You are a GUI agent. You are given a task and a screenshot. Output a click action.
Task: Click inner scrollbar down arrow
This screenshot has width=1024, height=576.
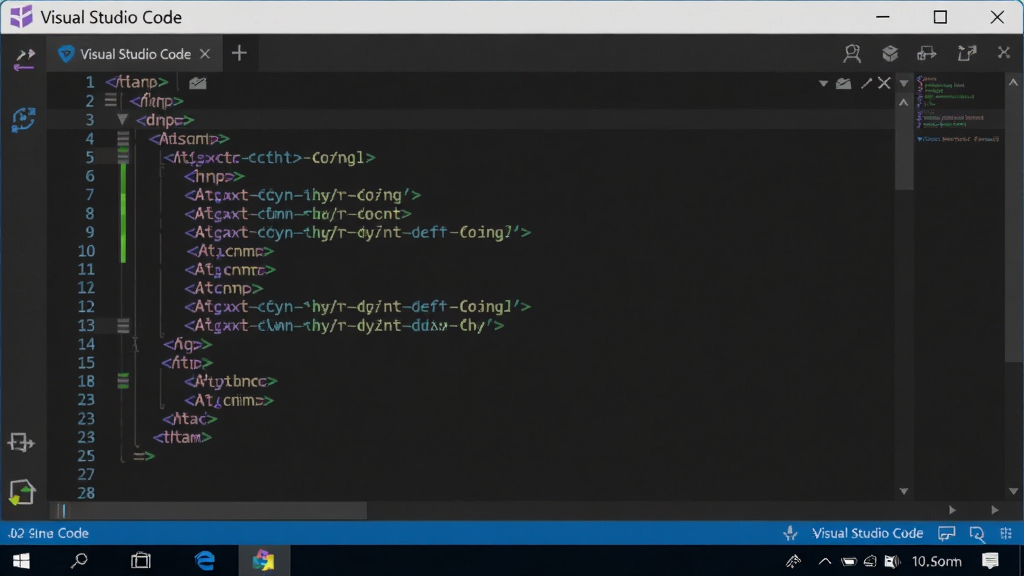[904, 491]
